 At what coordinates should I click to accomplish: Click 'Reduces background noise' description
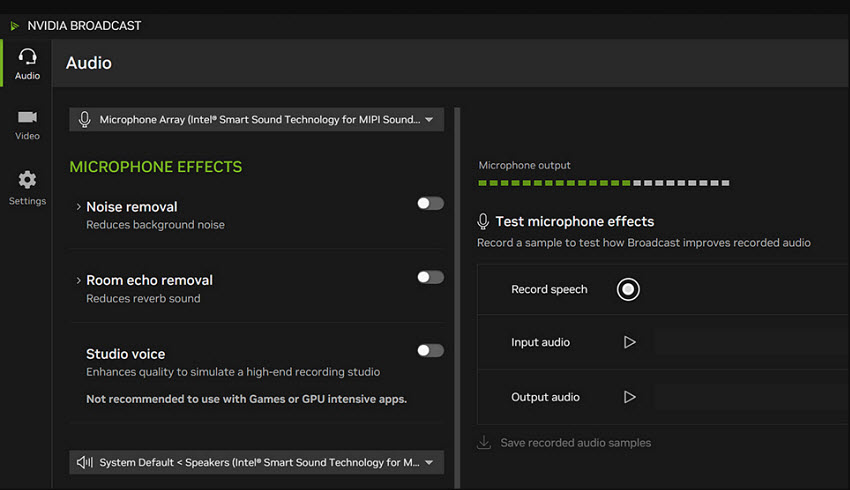(x=155, y=224)
